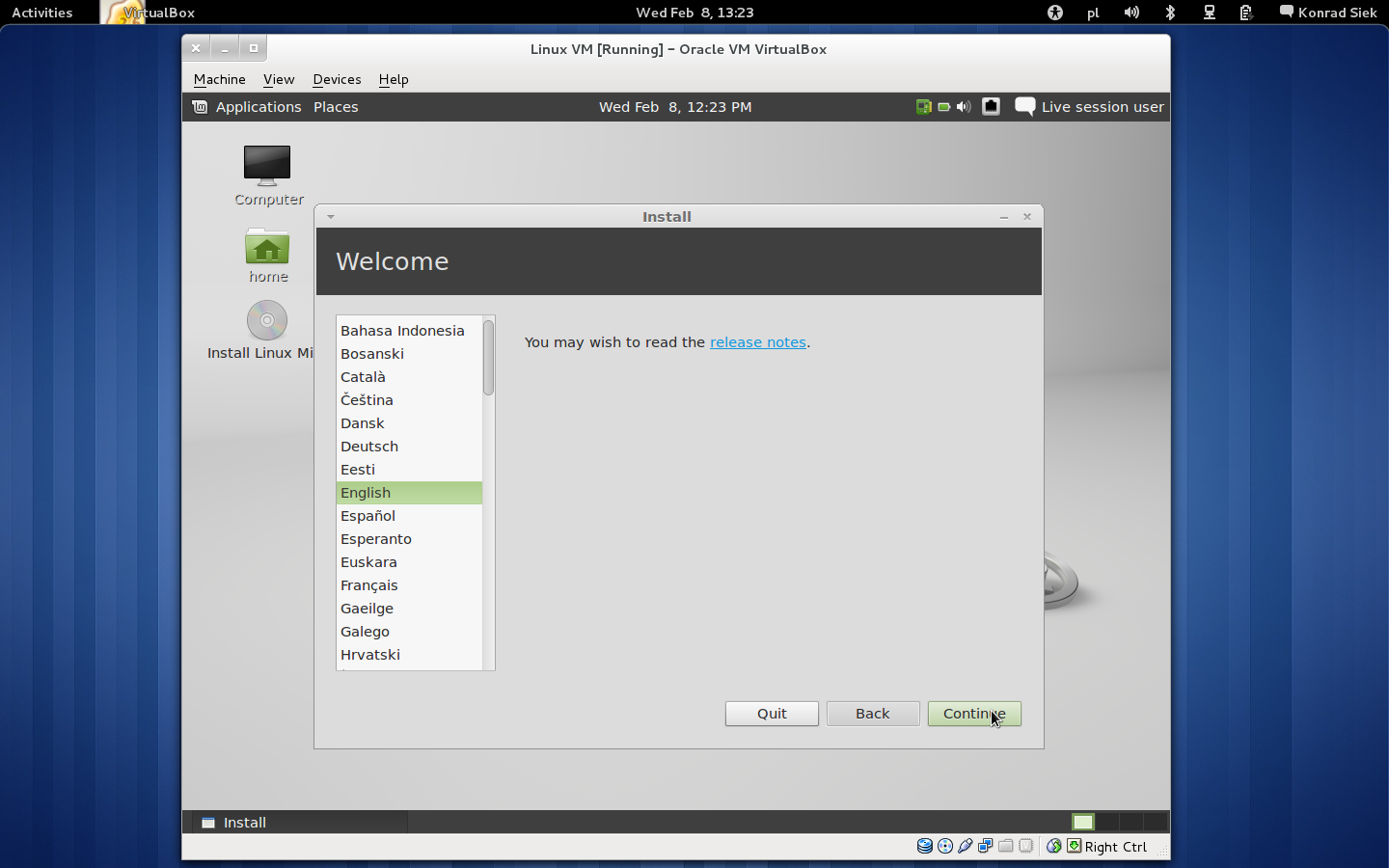Select the Install Linux Mint disc icon
1389x868 pixels.
point(267,320)
